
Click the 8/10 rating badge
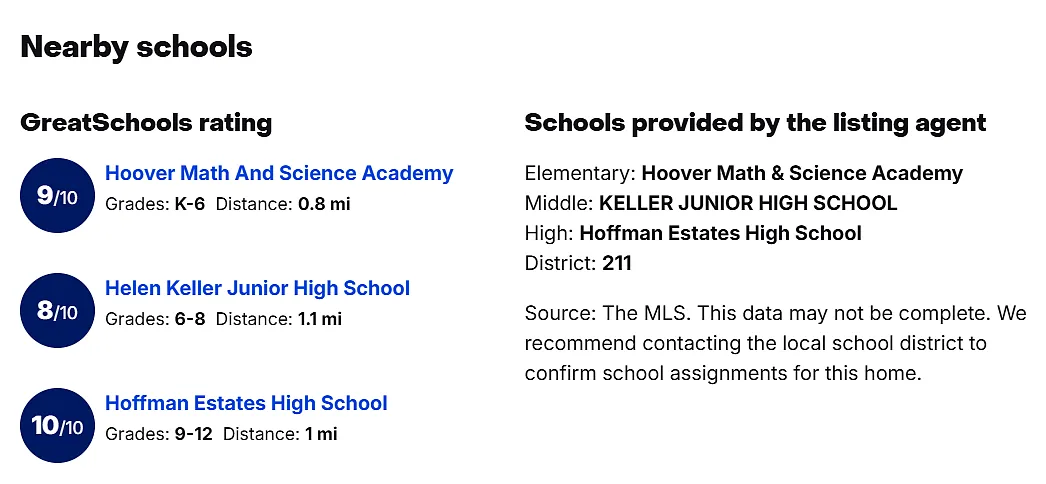[x=57, y=311]
